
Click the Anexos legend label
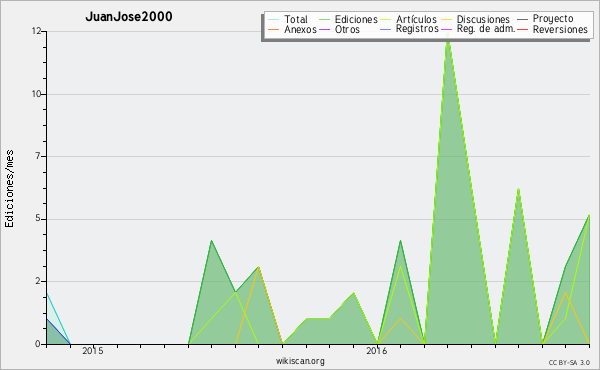coord(300,29)
